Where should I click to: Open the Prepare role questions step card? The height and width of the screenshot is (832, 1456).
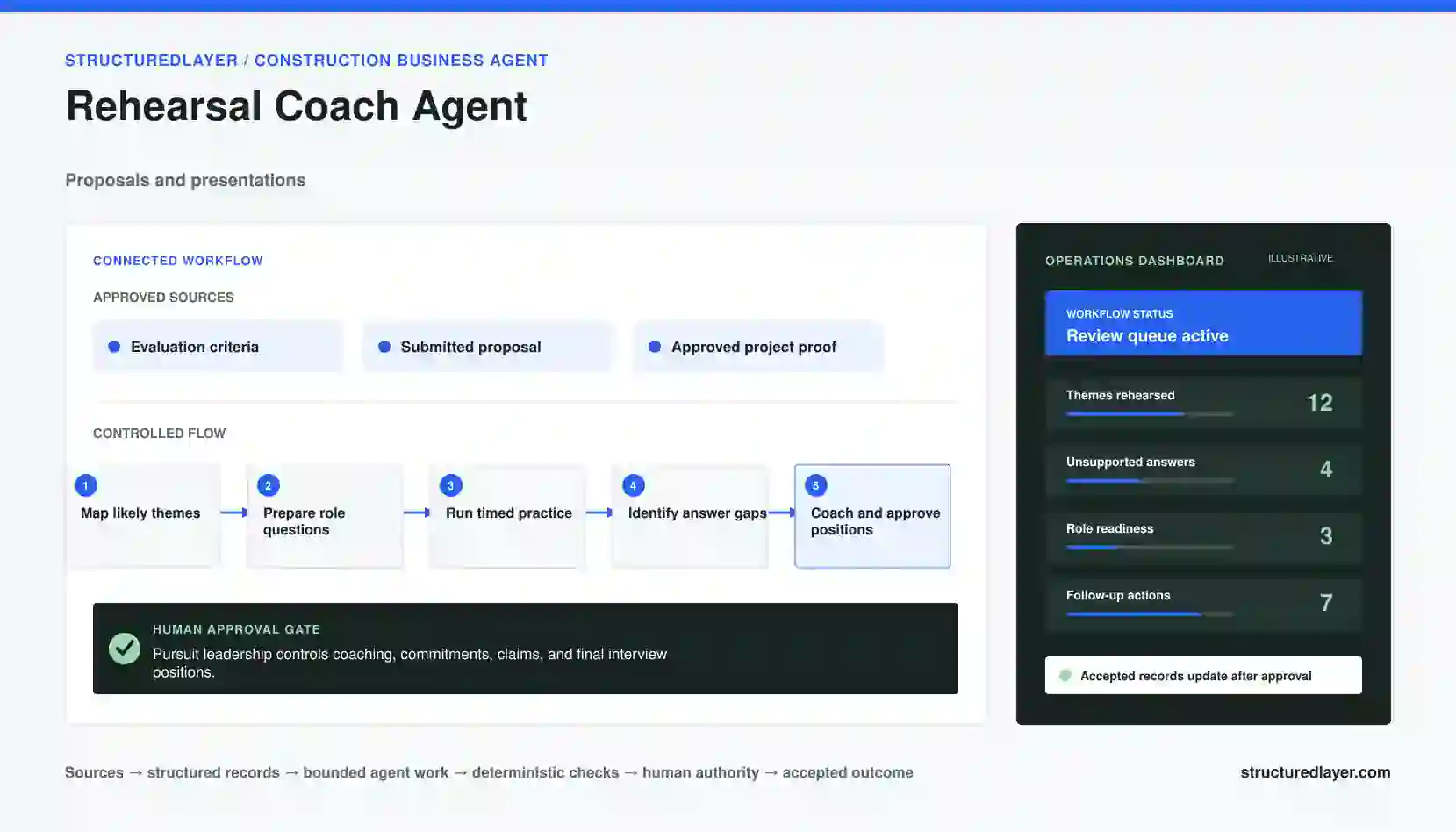(x=325, y=516)
